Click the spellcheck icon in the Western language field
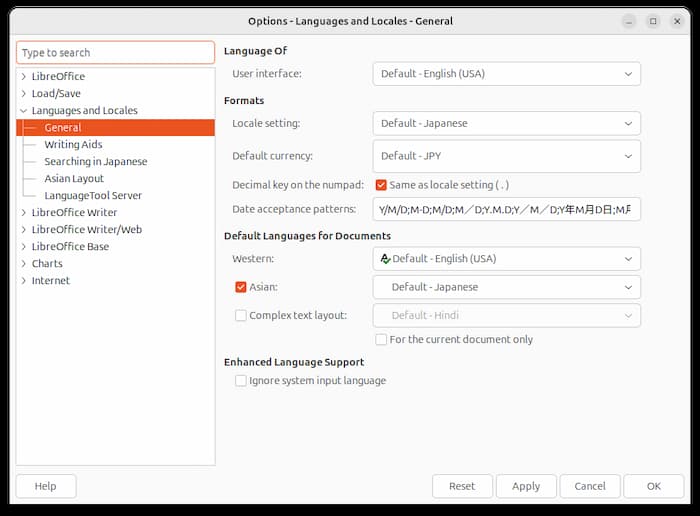Viewport: 700px width, 516px height. point(385,259)
